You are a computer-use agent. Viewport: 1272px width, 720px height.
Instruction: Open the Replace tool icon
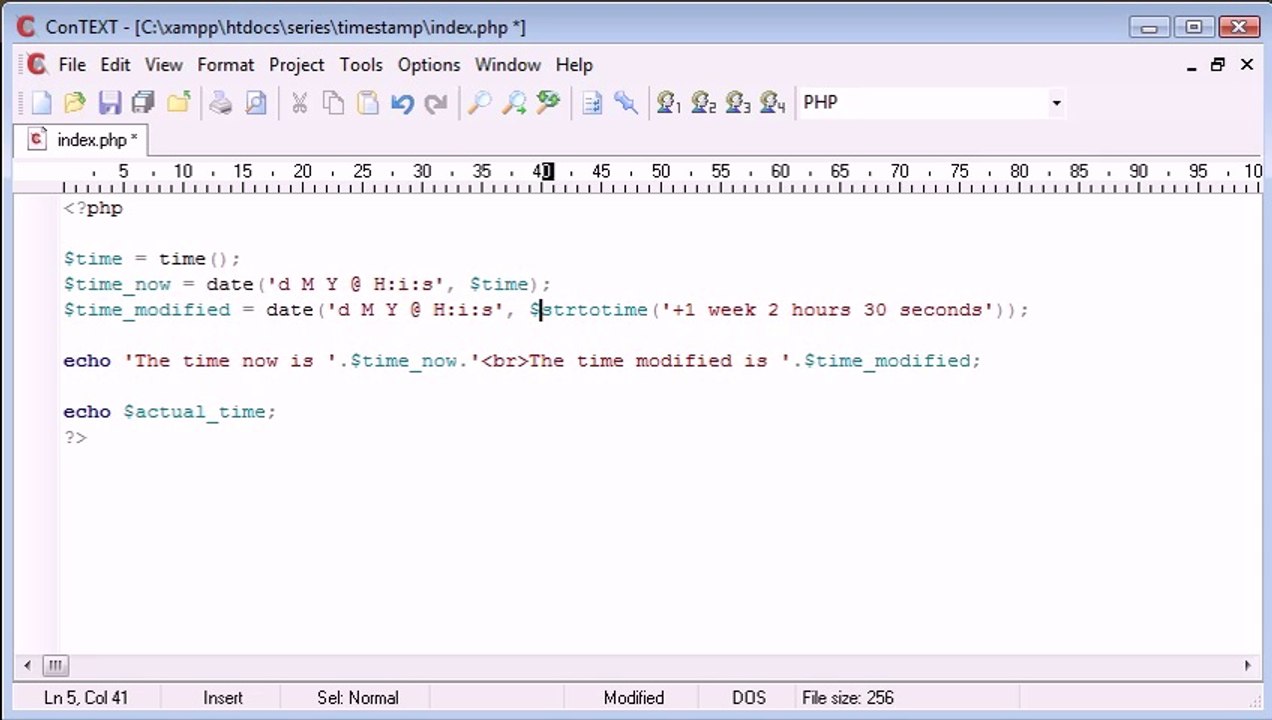click(x=548, y=102)
